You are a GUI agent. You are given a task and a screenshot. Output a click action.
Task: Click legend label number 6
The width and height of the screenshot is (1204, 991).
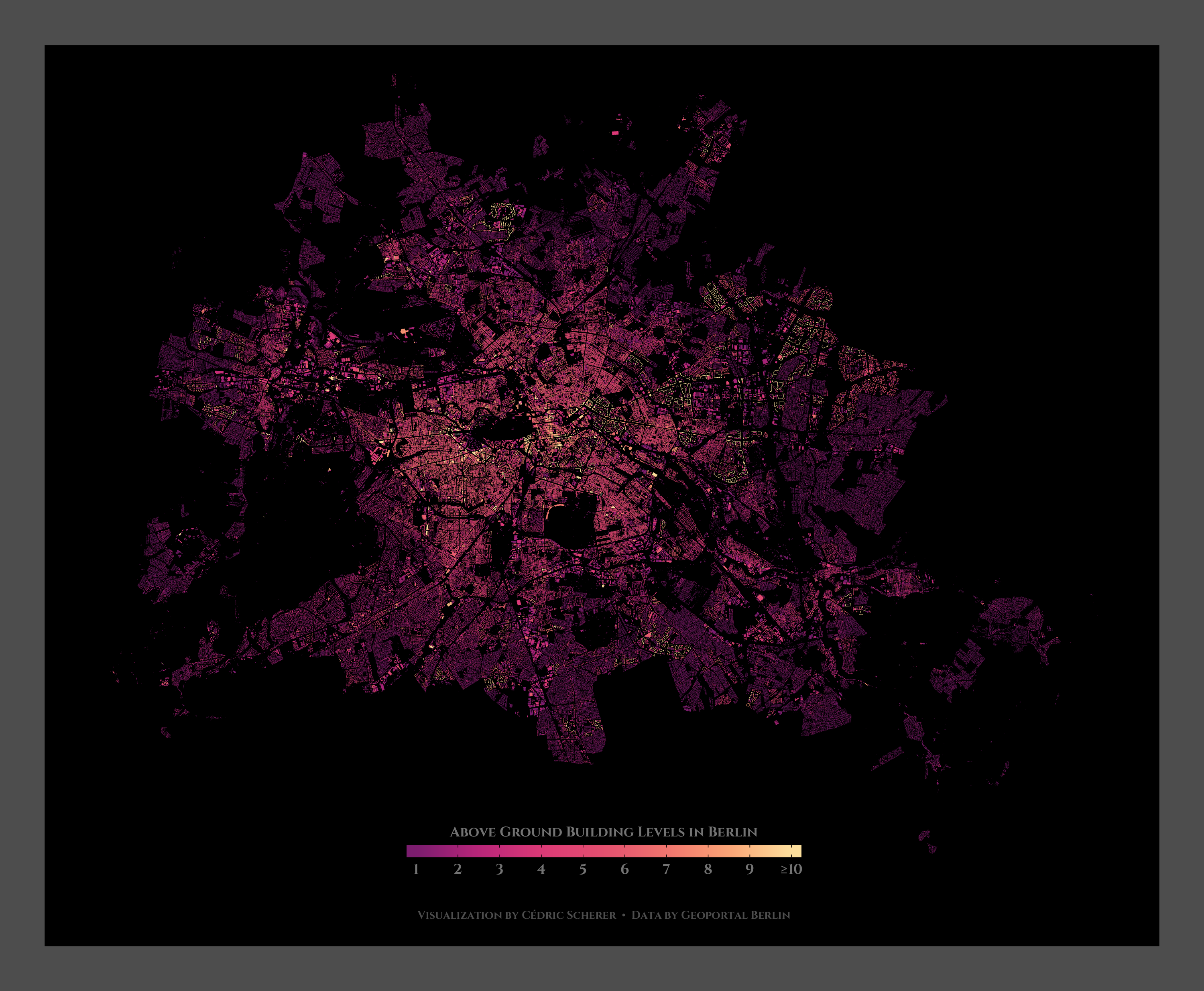tap(624, 869)
